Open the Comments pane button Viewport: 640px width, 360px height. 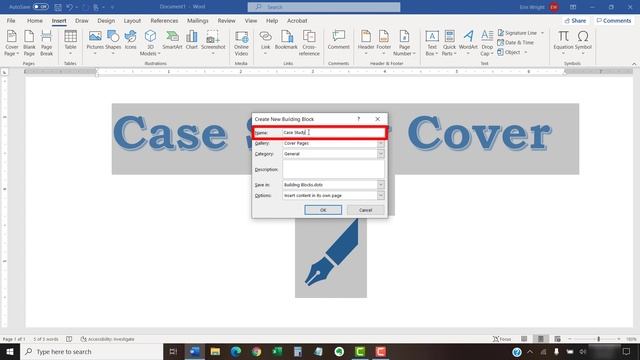pos(613,20)
